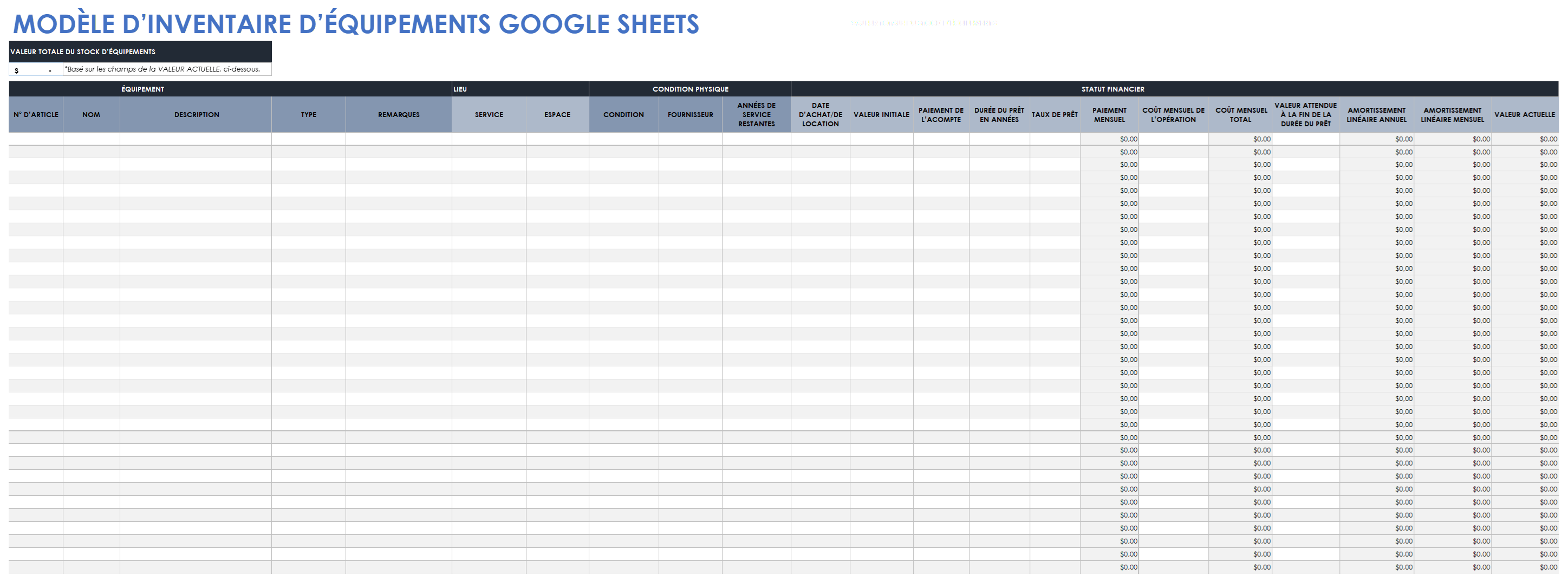Select the TAUX DE PRÊT header

1055,114
